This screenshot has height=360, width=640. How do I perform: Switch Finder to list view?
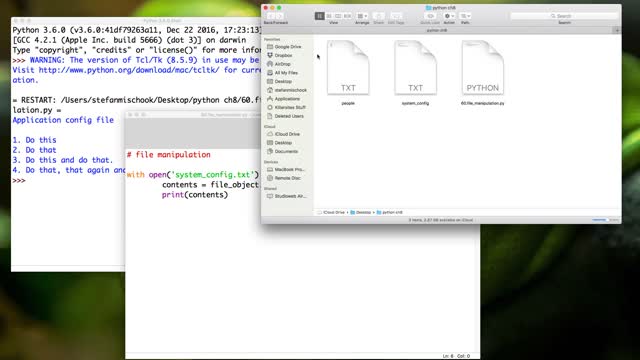click(329, 16)
